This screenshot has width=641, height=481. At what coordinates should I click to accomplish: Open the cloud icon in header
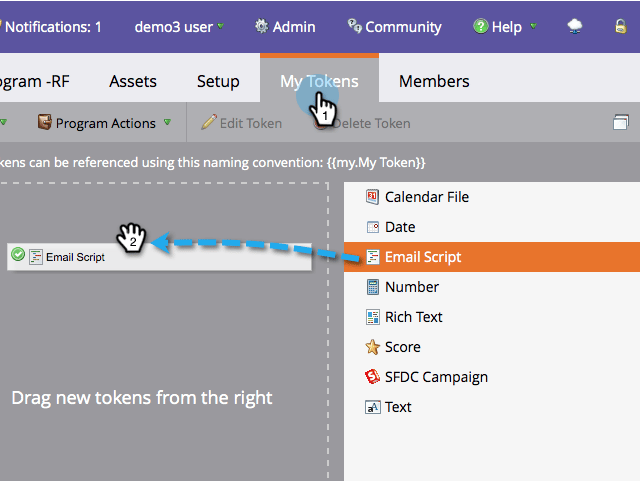[575, 27]
